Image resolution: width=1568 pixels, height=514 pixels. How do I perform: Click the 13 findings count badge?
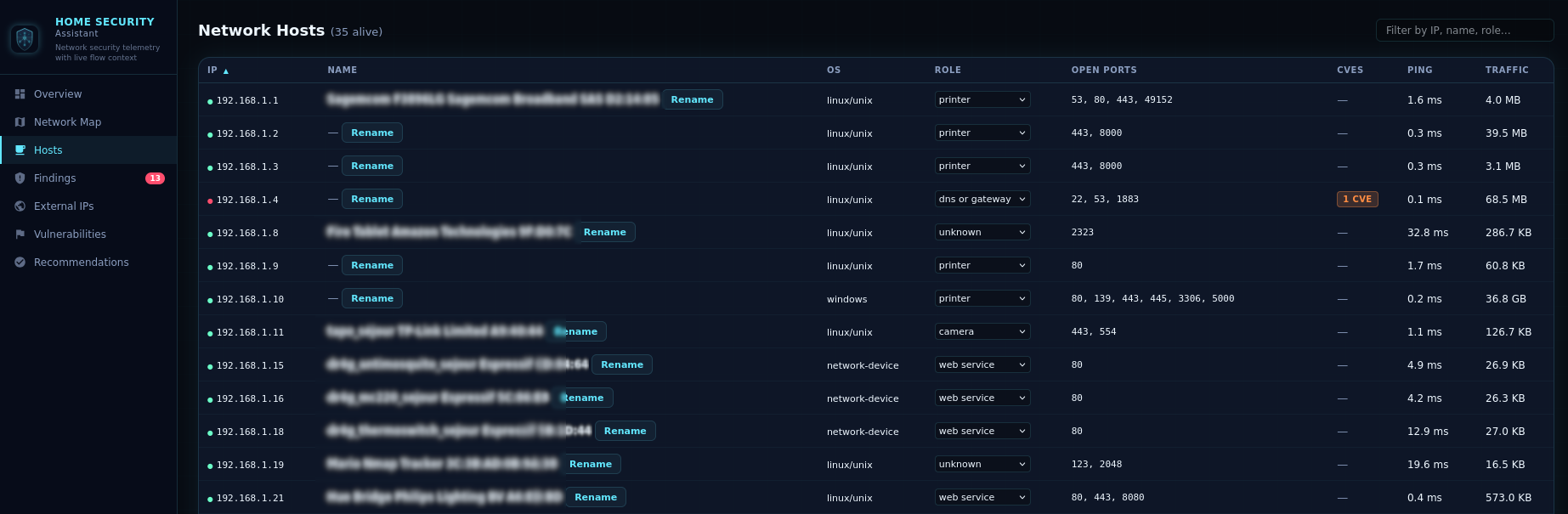click(x=155, y=178)
